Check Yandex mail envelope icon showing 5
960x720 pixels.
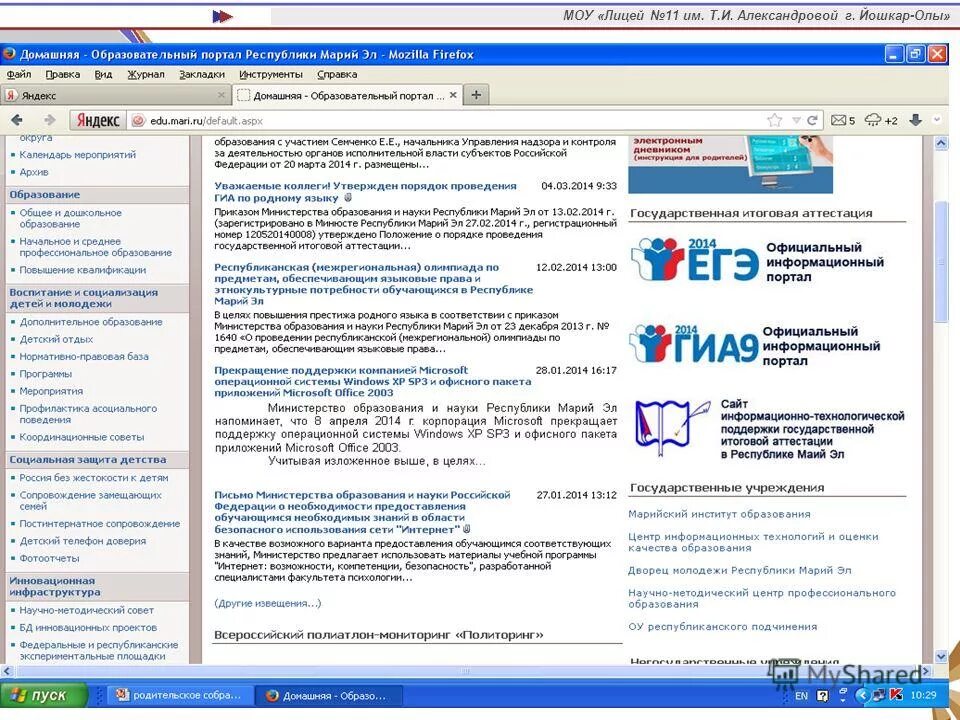pyautogui.click(x=842, y=121)
